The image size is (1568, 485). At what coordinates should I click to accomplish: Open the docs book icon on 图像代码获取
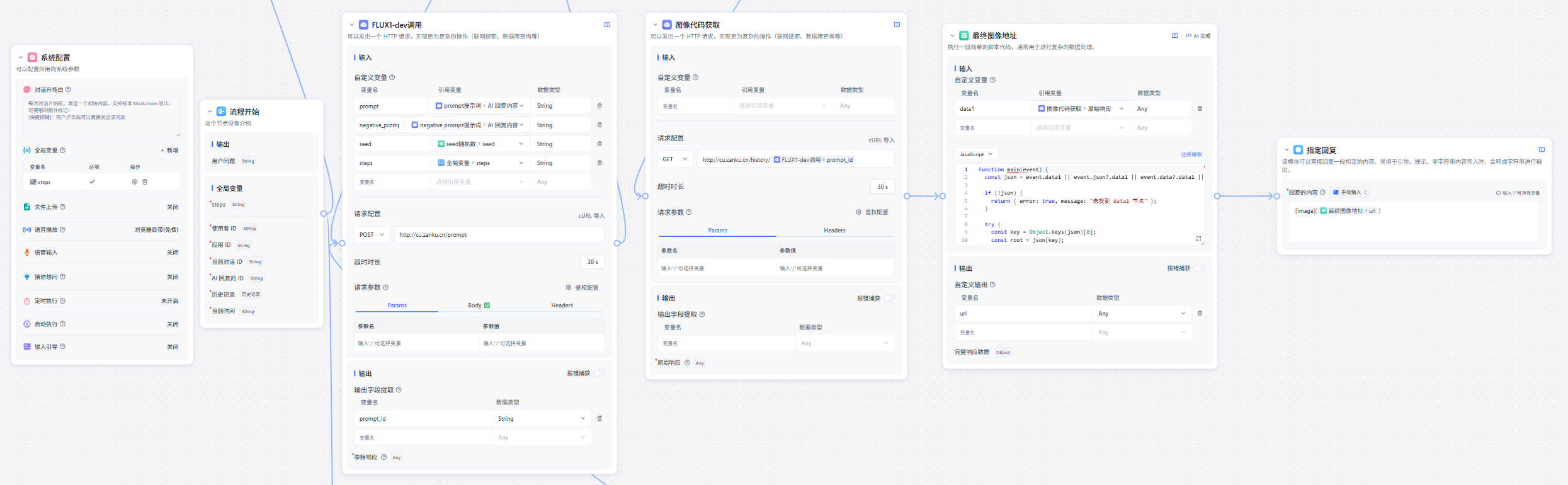click(x=897, y=25)
